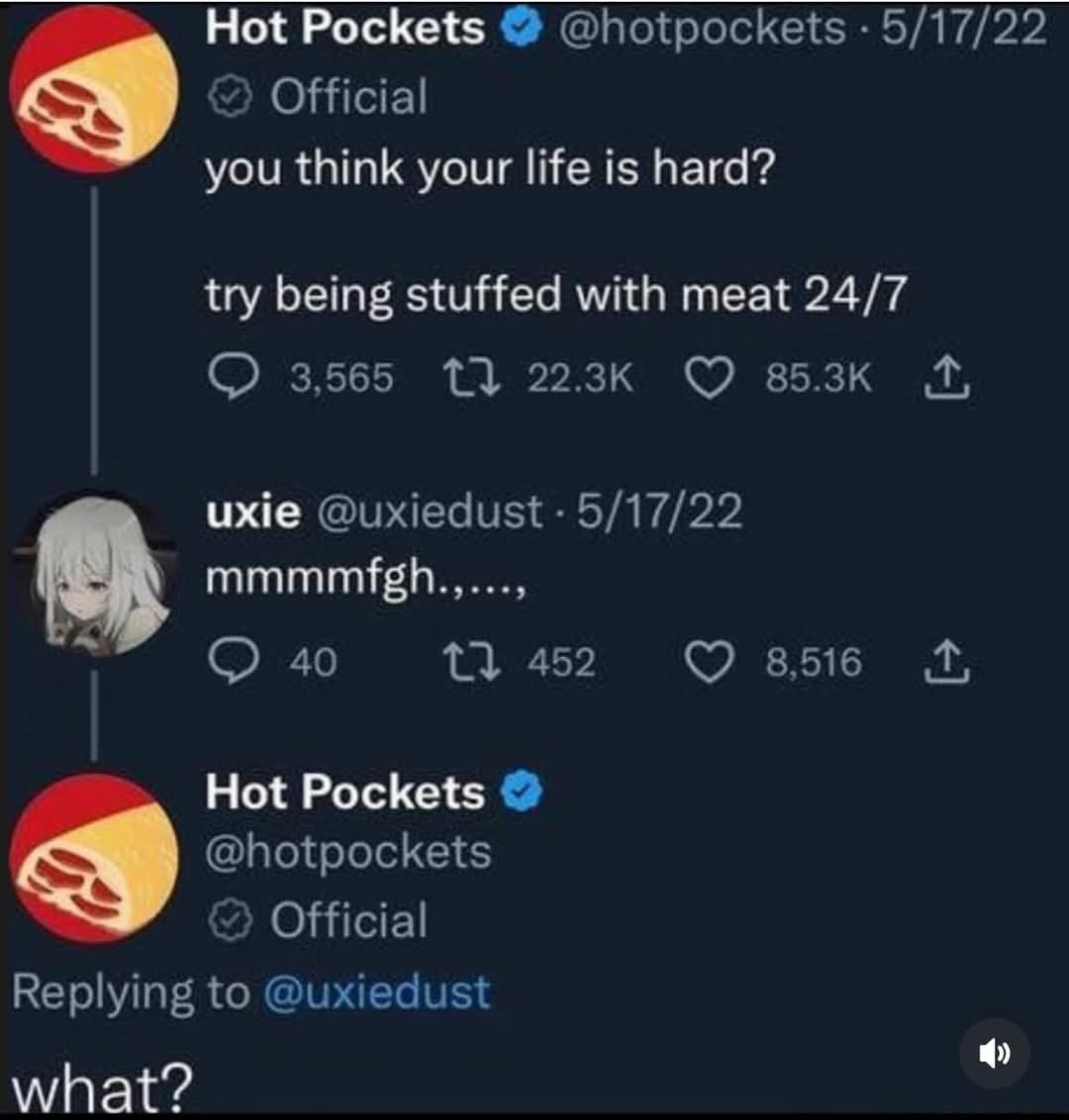Open Hot Pockets avatar on top tweet
Image resolution: width=1069 pixels, height=1120 pixels.
pyautogui.click(x=94, y=89)
